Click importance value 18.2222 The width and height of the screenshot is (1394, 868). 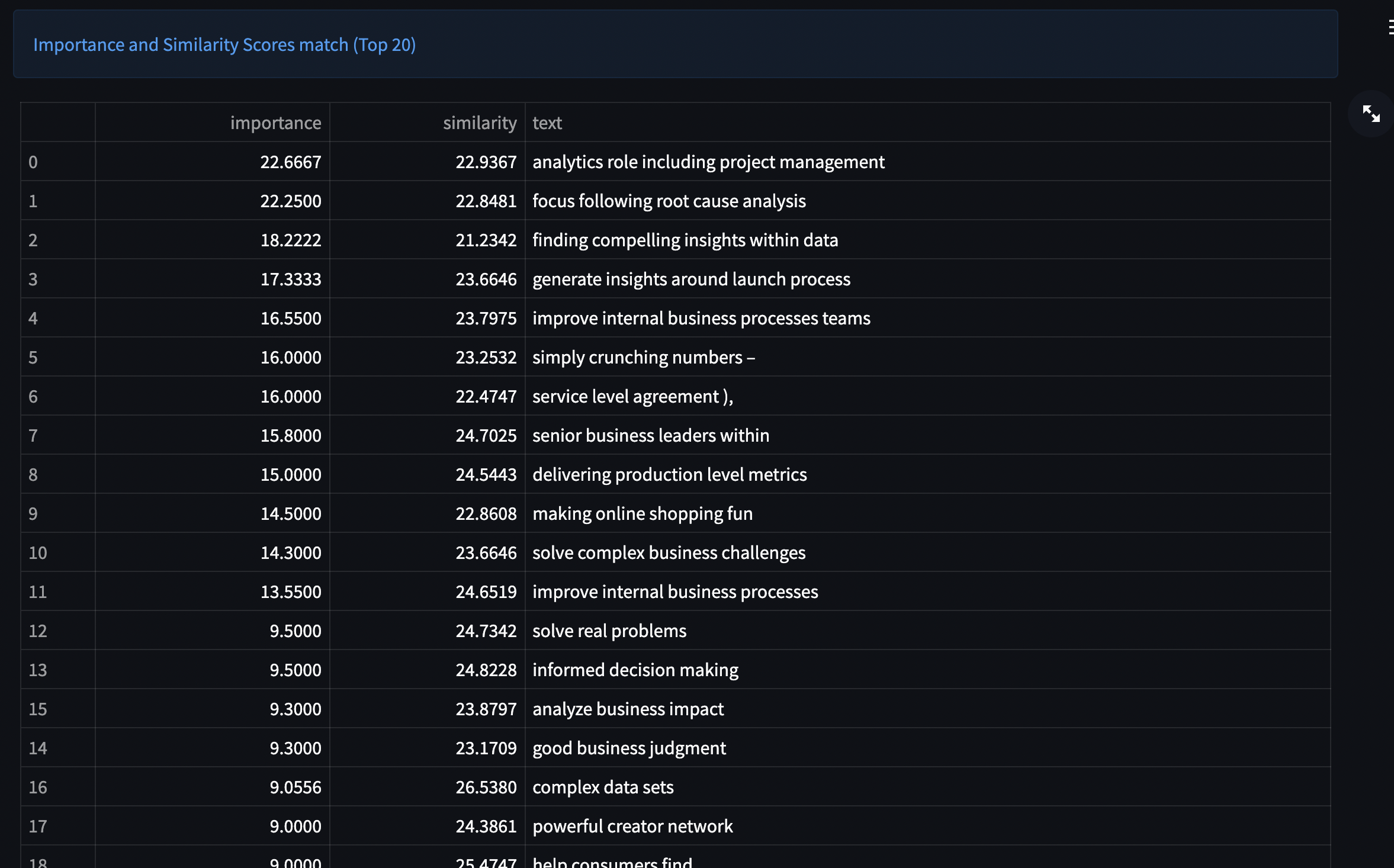(x=290, y=240)
